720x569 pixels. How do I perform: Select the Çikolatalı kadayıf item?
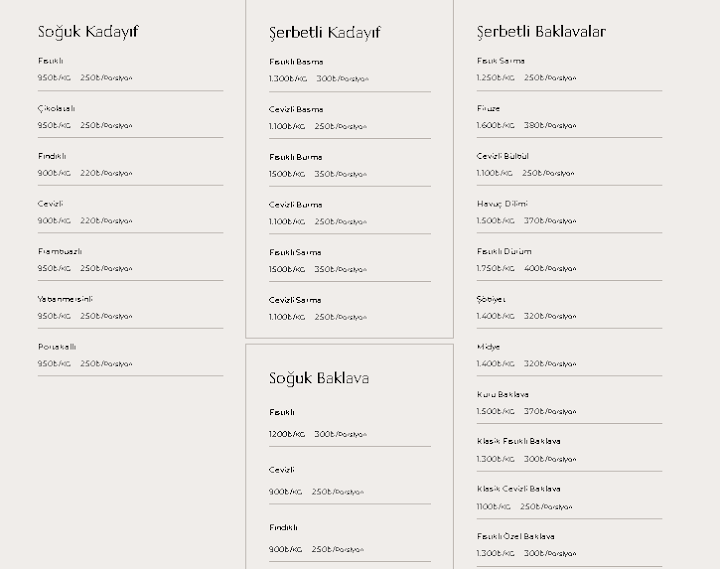tap(56, 108)
